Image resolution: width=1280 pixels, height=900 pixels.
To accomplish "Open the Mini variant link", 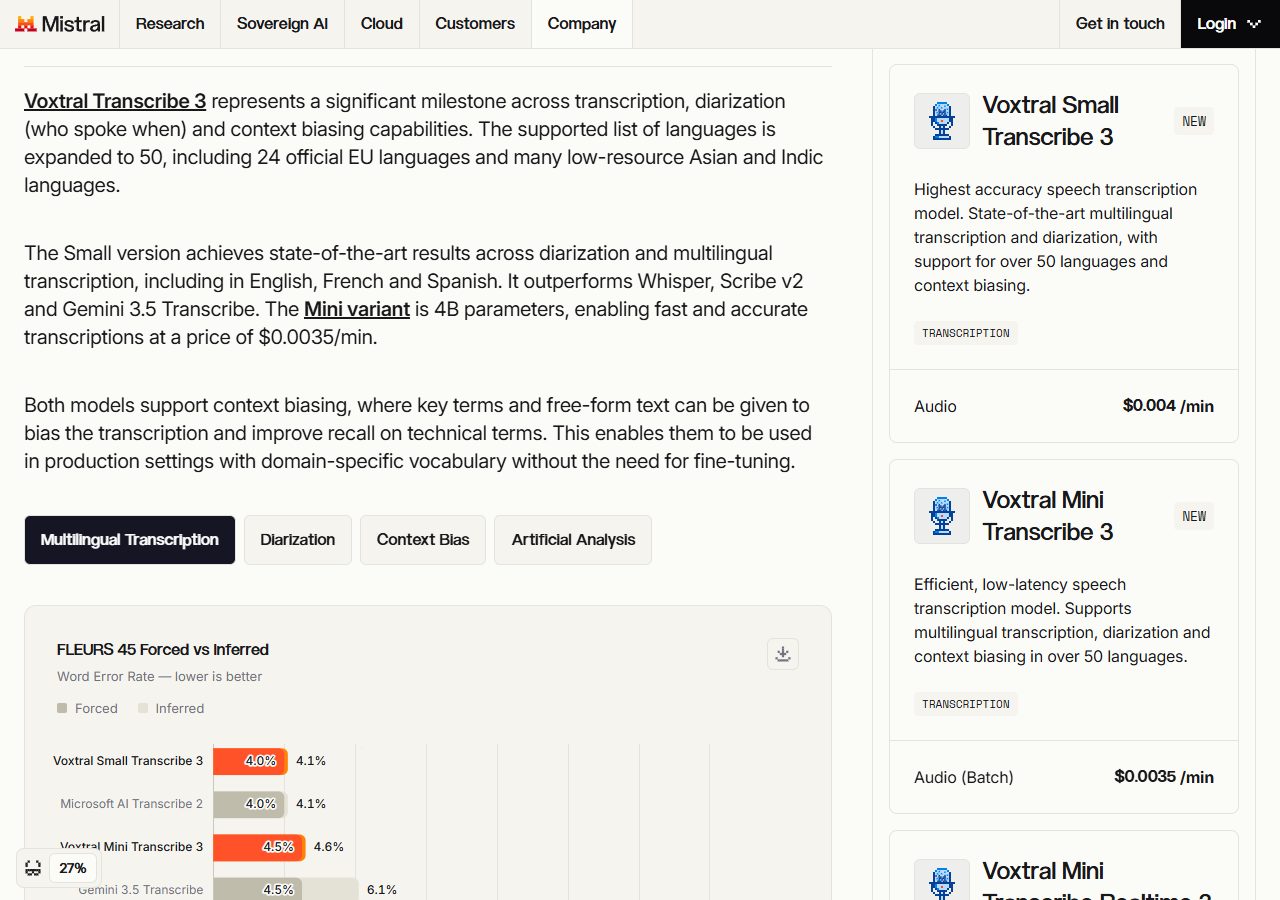I will click(x=357, y=309).
